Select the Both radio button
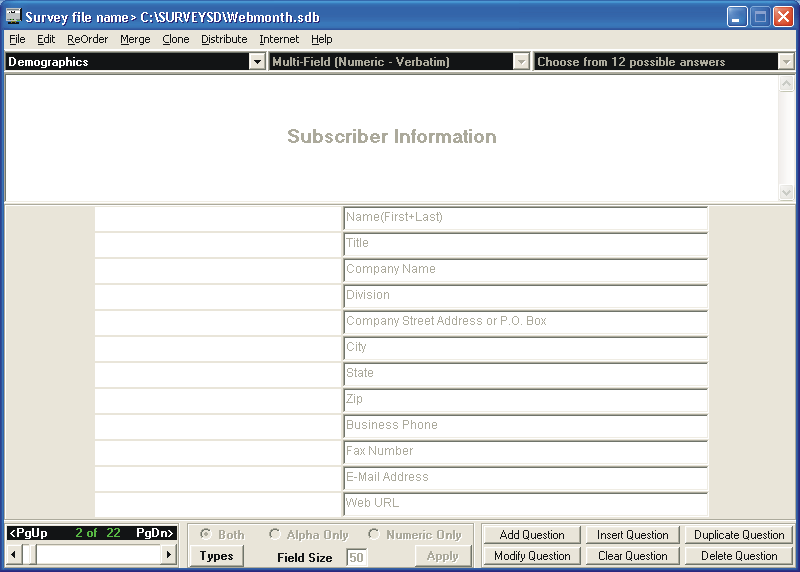Image resolution: width=800 pixels, height=572 pixels. click(206, 534)
